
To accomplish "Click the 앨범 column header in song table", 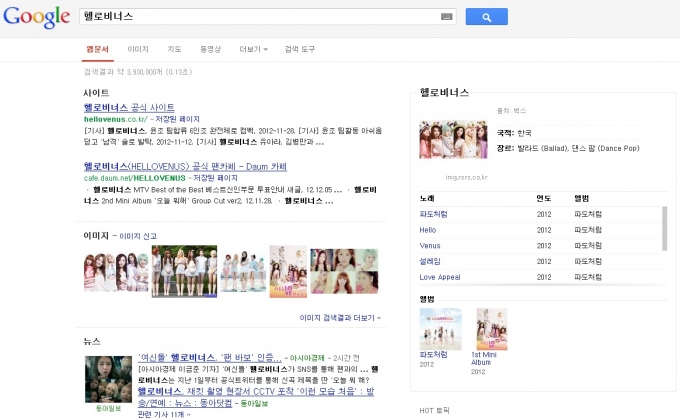I will pyautogui.click(x=582, y=198).
